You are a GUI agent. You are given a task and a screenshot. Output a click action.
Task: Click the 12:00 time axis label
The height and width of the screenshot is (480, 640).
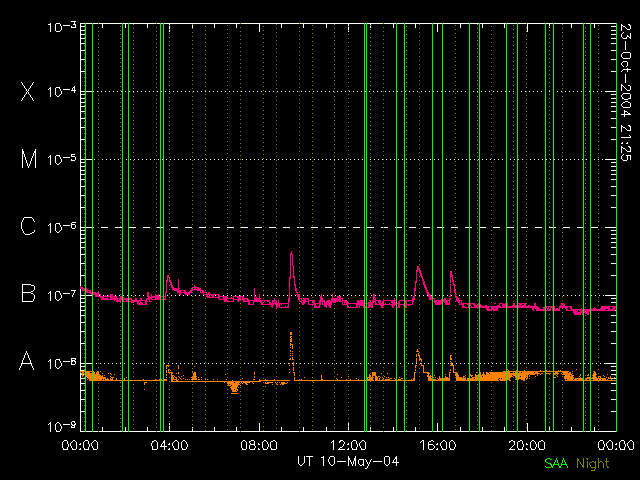348,445
